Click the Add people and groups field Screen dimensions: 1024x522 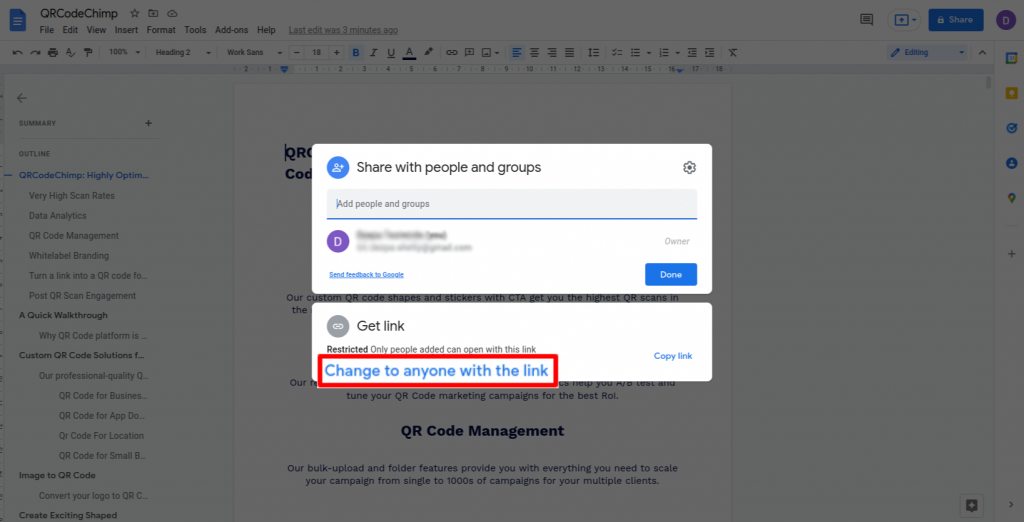click(x=511, y=204)
